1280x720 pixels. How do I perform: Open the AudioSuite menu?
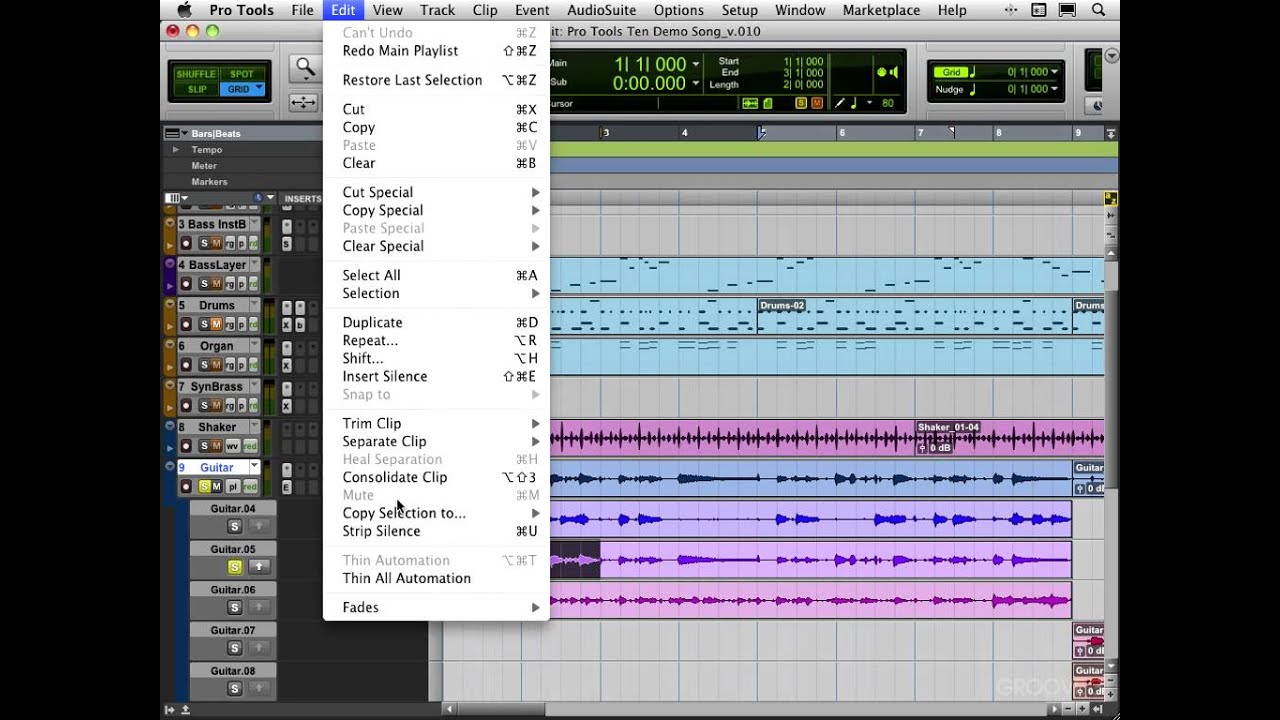601,10
